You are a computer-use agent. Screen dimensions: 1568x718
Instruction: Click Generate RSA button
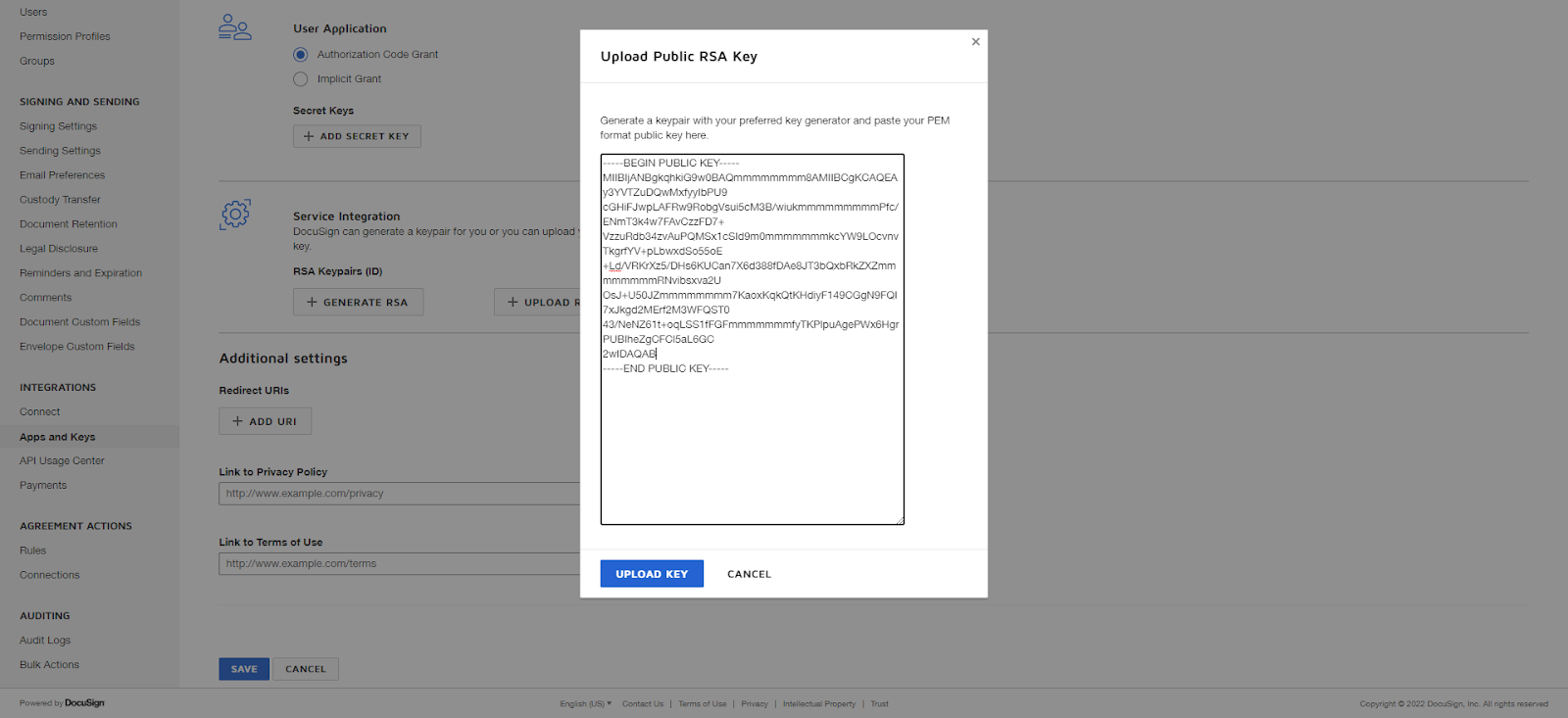pyautogui.click(x=358, y=303)
